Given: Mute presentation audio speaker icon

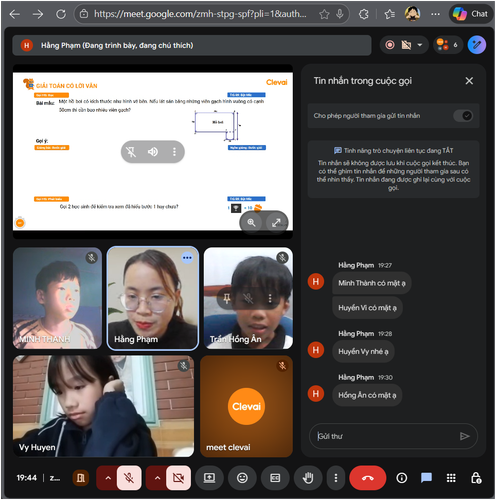Looking at the screenshot, I should 153,152.
